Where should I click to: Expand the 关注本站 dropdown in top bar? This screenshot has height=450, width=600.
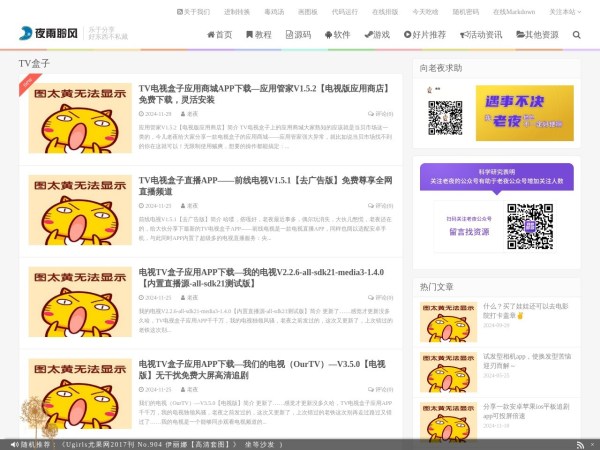coord(563,11)
